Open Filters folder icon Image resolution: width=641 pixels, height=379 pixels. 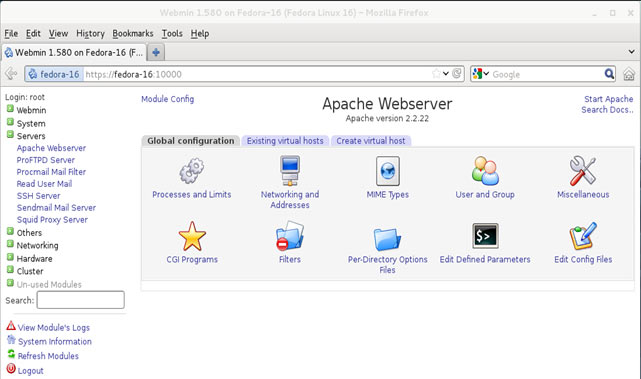click(x=290, y=236)
